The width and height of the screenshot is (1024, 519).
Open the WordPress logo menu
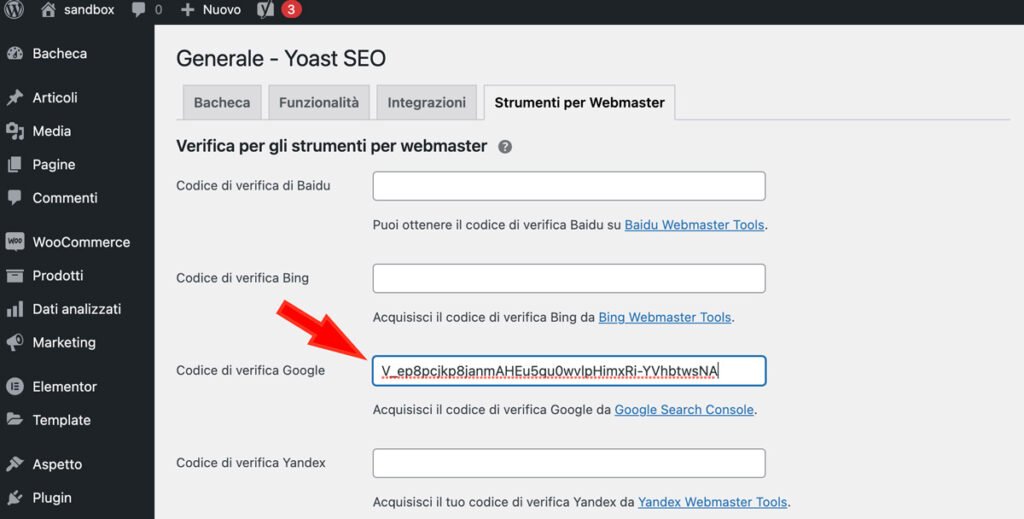point(14,9)
